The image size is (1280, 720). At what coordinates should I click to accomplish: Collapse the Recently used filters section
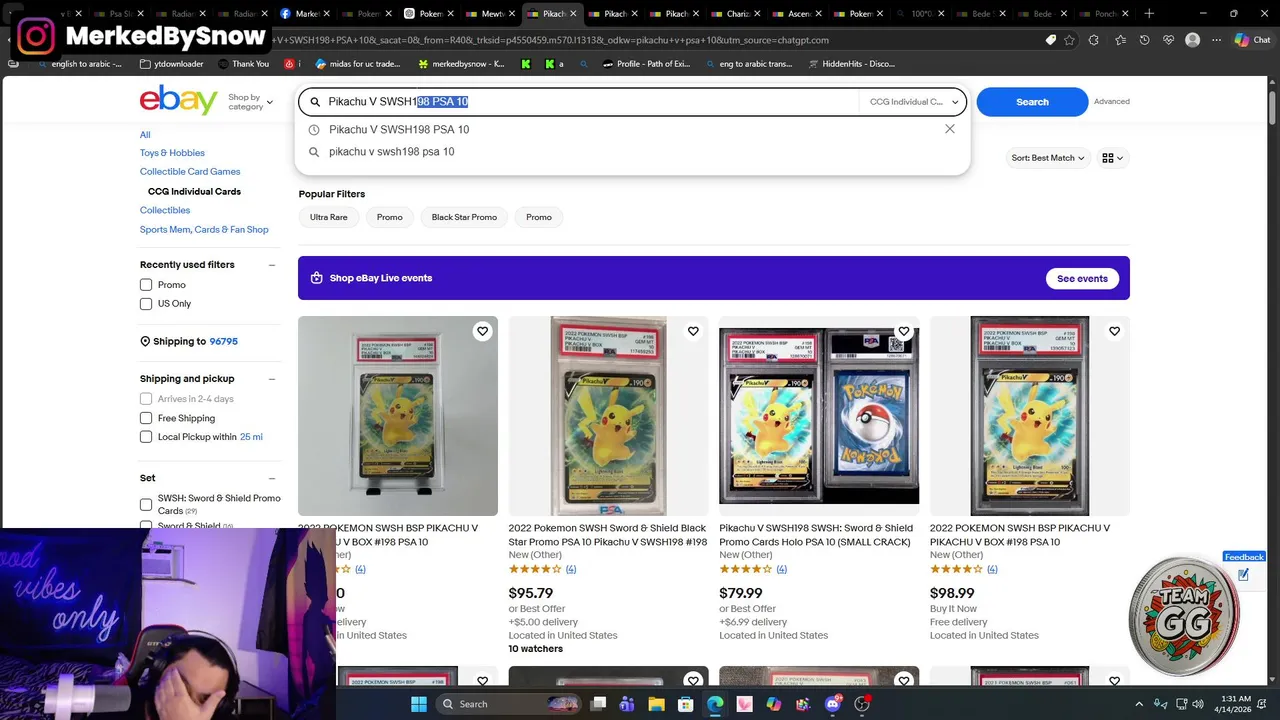271,265
